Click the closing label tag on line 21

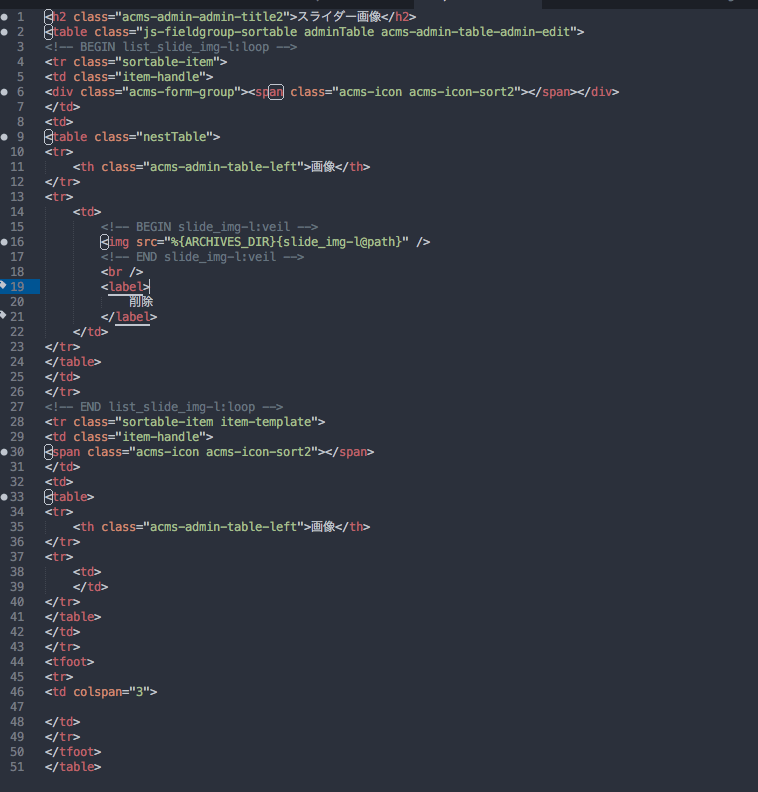pyautogui.click(x=129, y=317)
